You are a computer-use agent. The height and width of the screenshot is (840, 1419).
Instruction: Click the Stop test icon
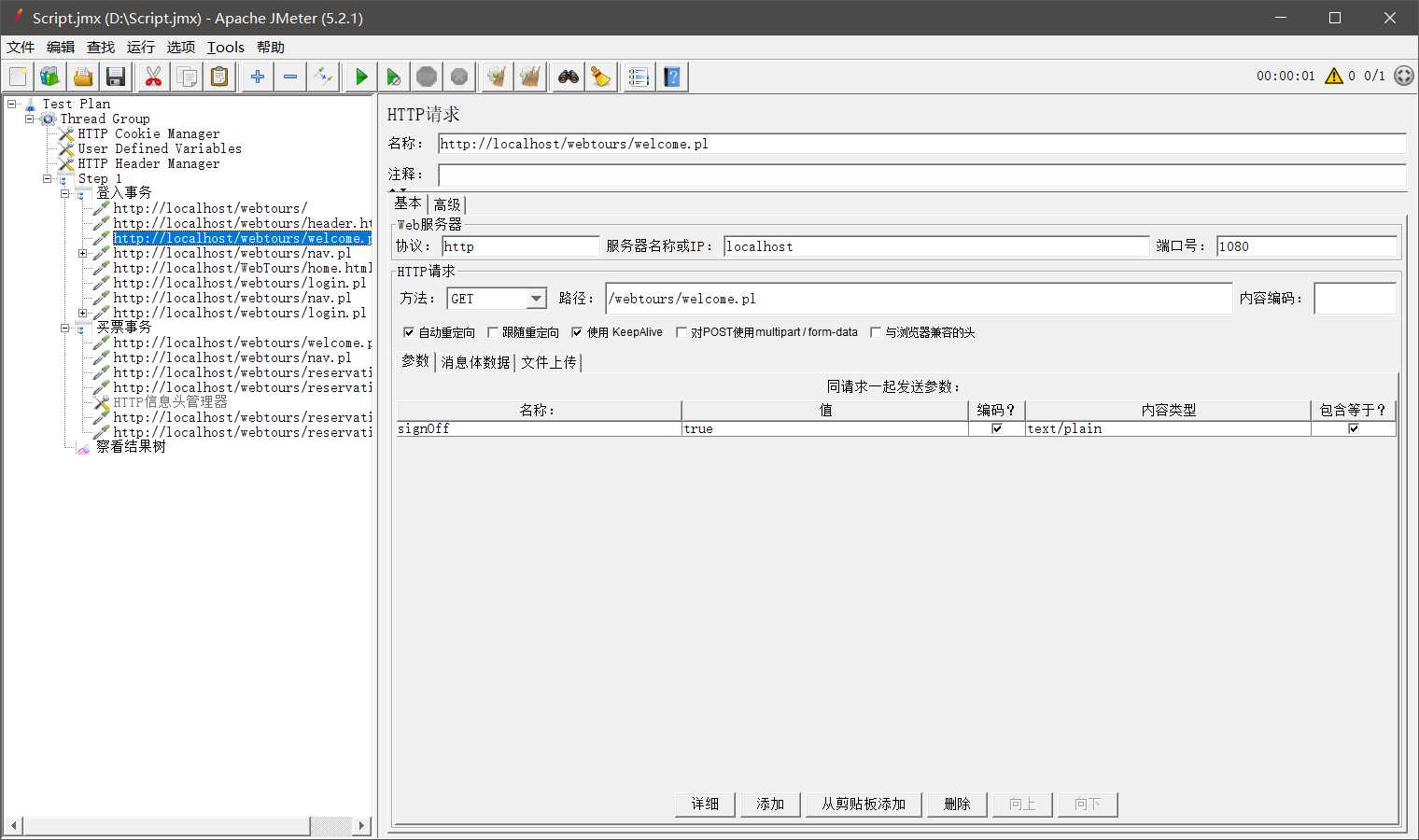tap(427, 77)
